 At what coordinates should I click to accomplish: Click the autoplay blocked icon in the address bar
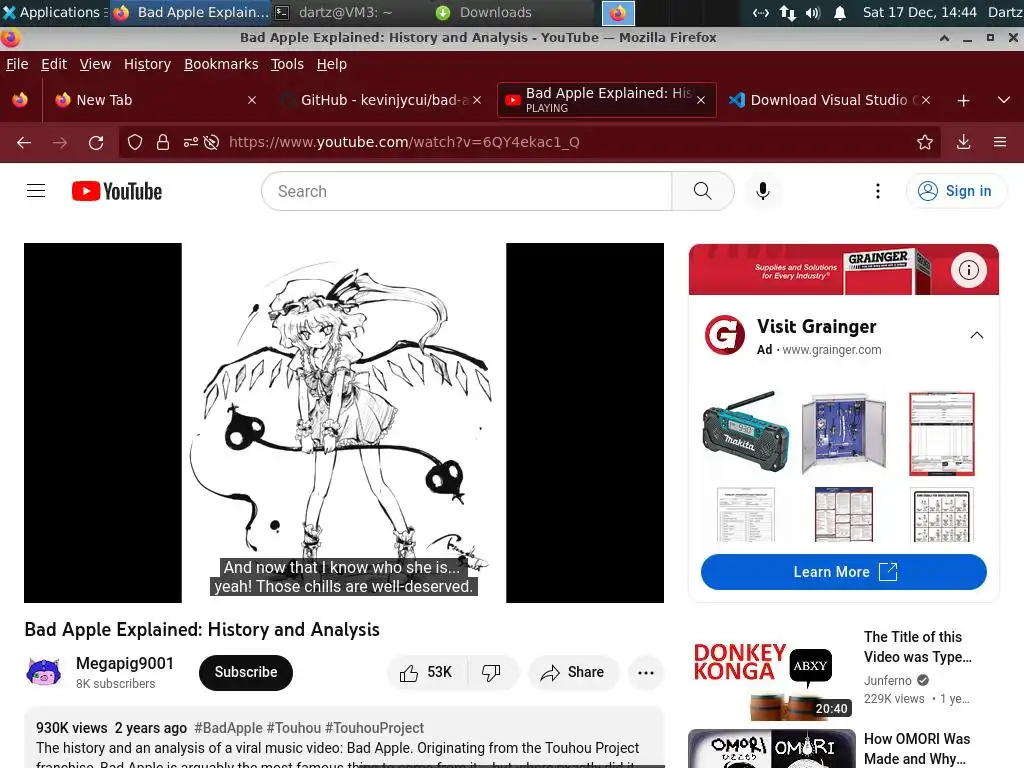[x=212, y=142]
